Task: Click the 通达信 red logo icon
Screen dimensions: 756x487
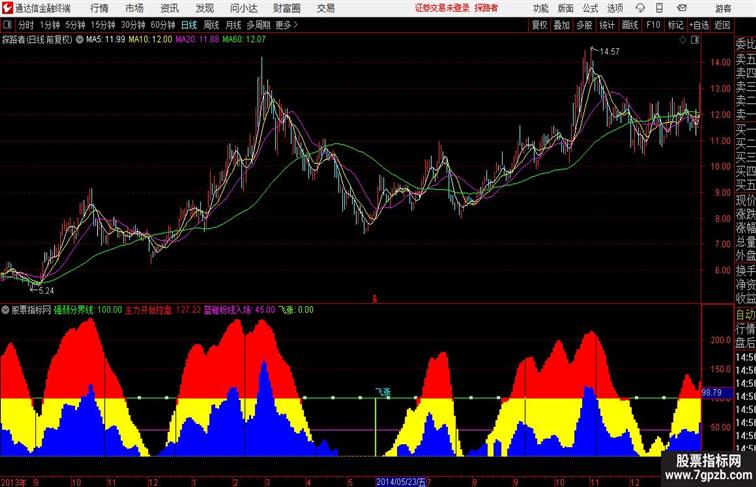Action: pos(7,8)
